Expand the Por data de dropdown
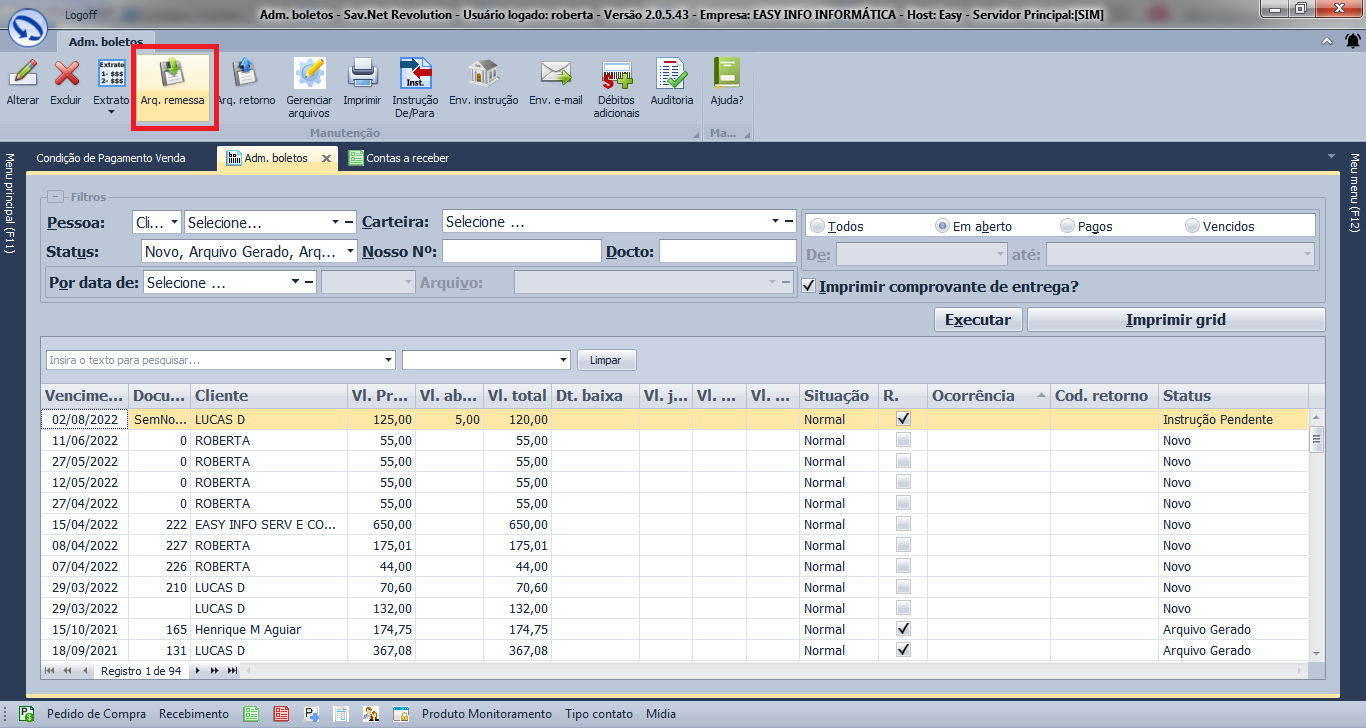The width and height of the screenshot is (1366, 728). (295, 283)
